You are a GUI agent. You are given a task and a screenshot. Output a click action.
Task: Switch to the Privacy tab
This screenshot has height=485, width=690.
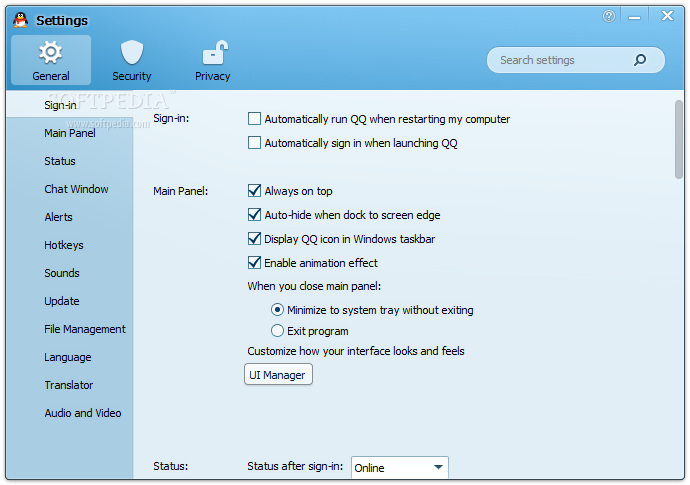[213, 60]
